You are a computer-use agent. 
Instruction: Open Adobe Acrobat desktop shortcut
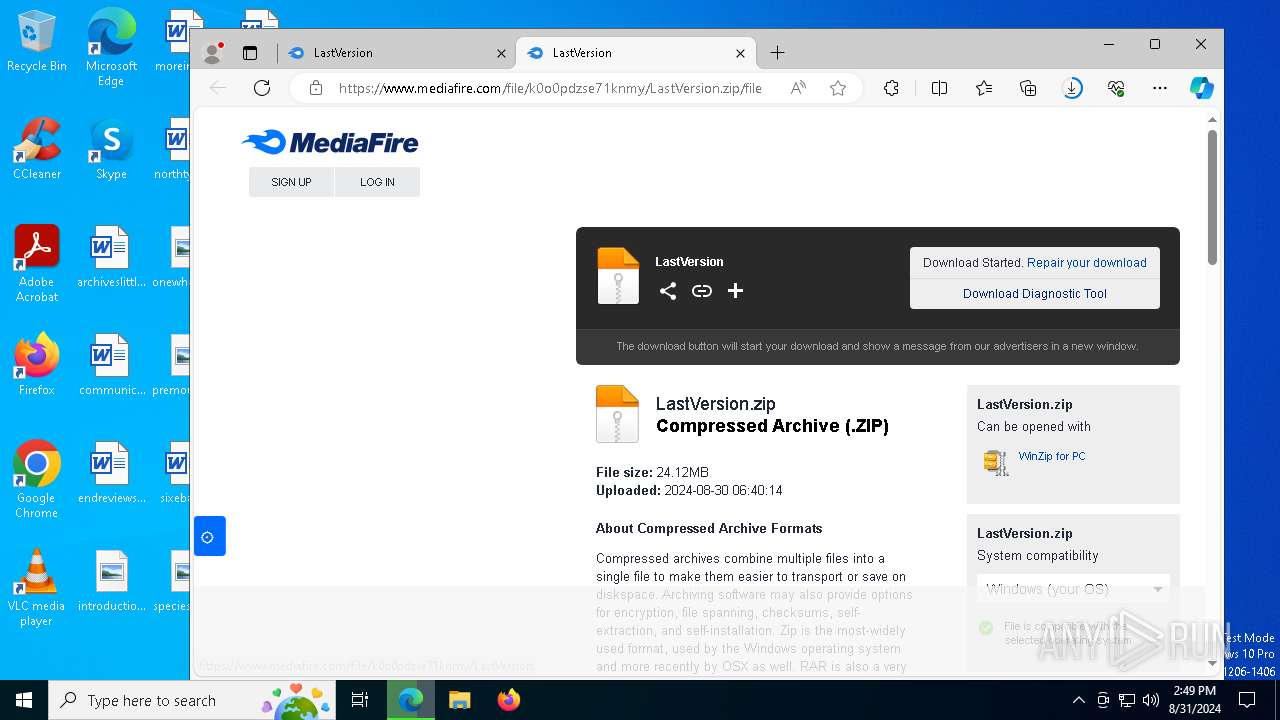37,264
